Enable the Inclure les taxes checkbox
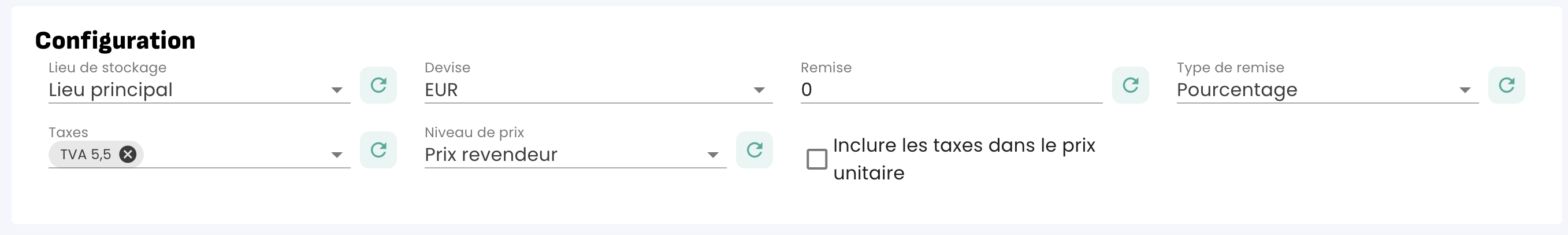This screenshot has width=1568, height=235. [x=816, y=159]
